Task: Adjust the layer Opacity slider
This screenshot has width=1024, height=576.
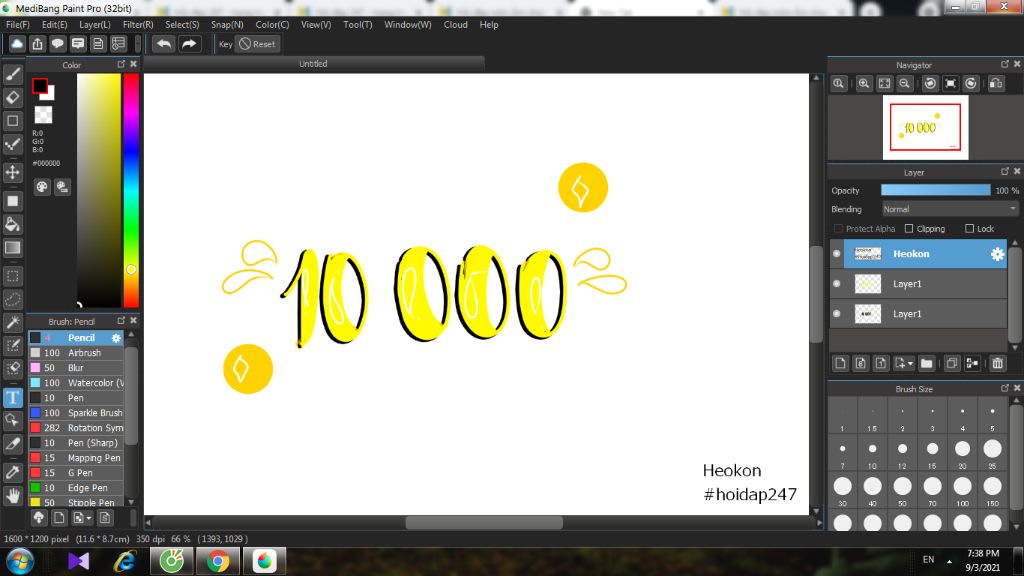Action: pyautogui.click(x=935, y=190)
